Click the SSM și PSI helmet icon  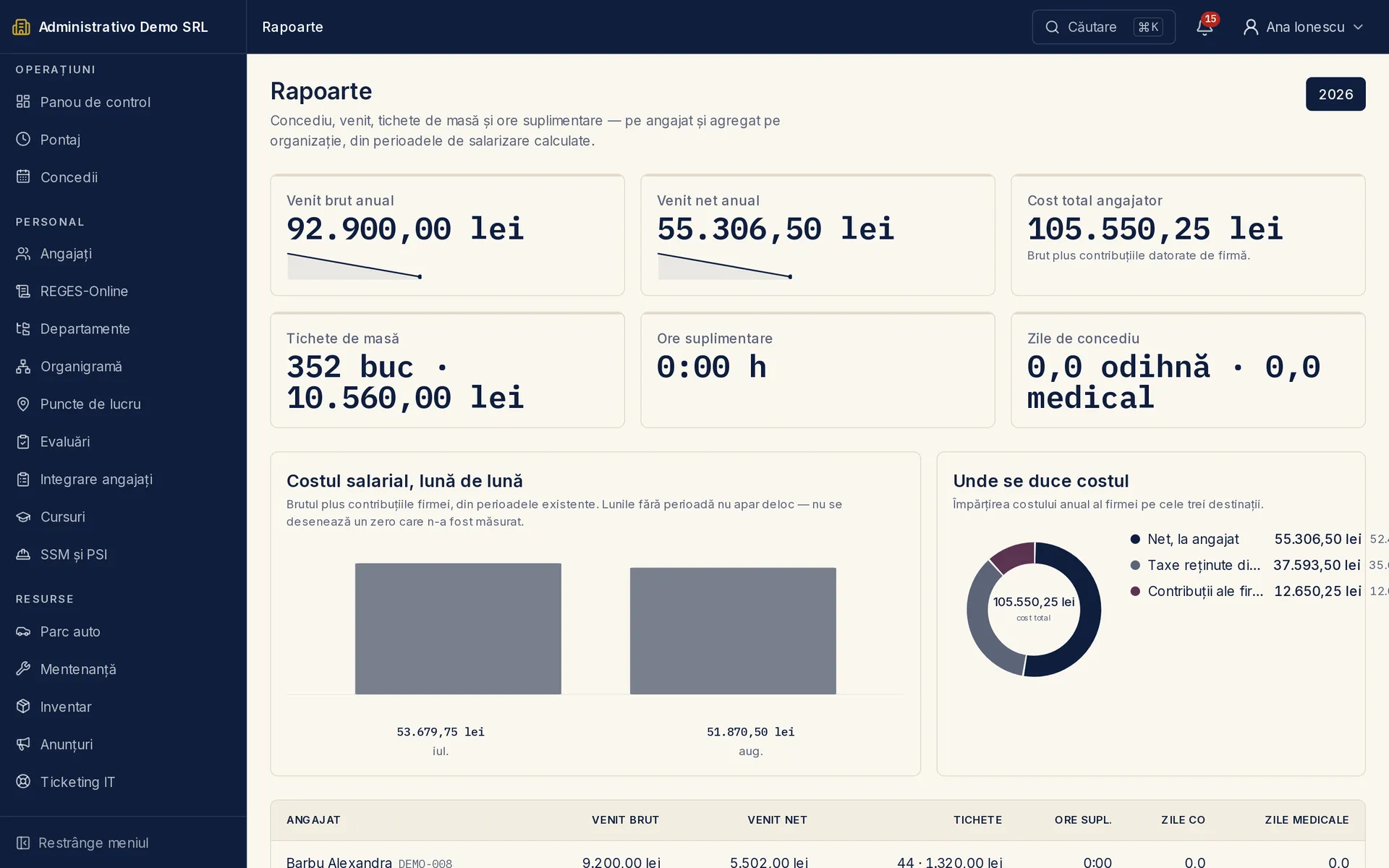tap(23, 555)
